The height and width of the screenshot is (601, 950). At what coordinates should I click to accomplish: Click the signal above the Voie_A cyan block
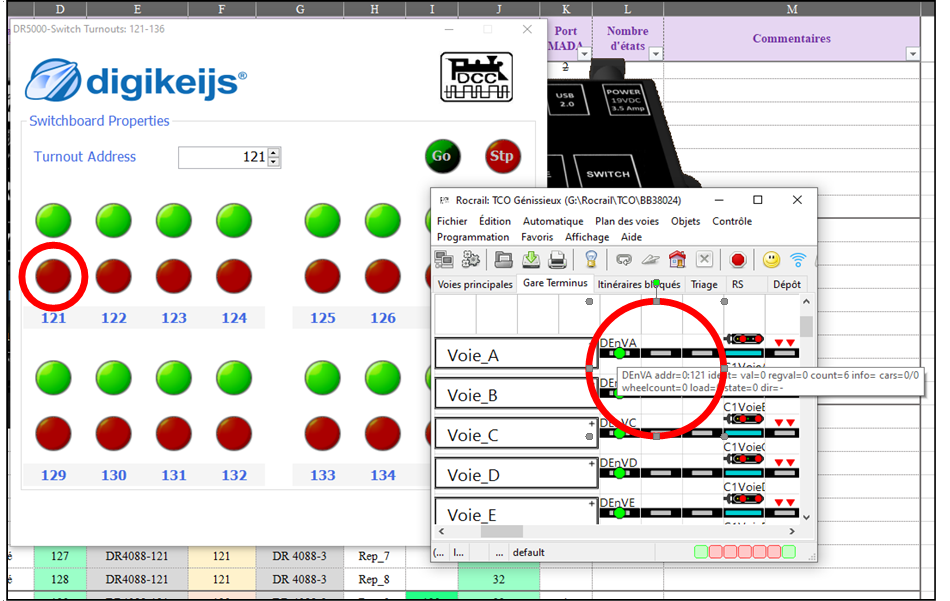click(745, 339)
